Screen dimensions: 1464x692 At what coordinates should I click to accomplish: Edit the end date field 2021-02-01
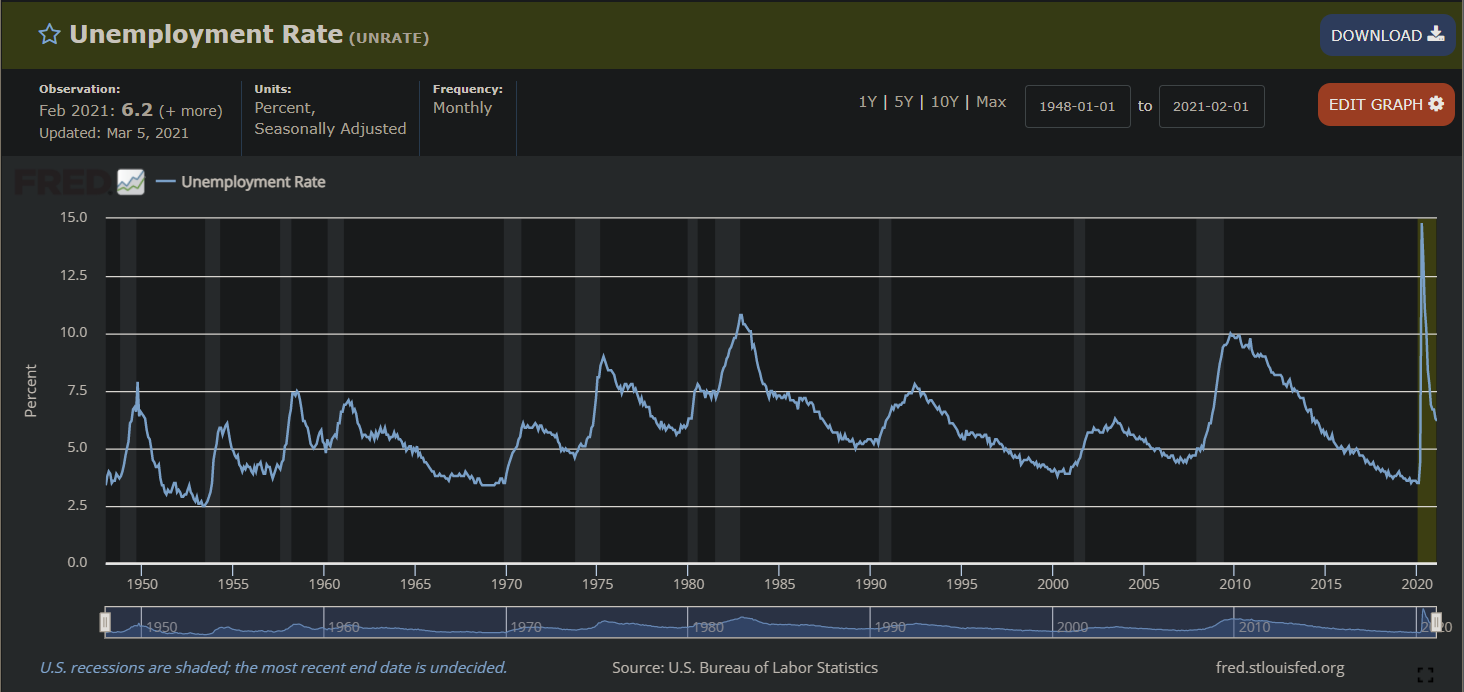click(x=1211, y=106)
